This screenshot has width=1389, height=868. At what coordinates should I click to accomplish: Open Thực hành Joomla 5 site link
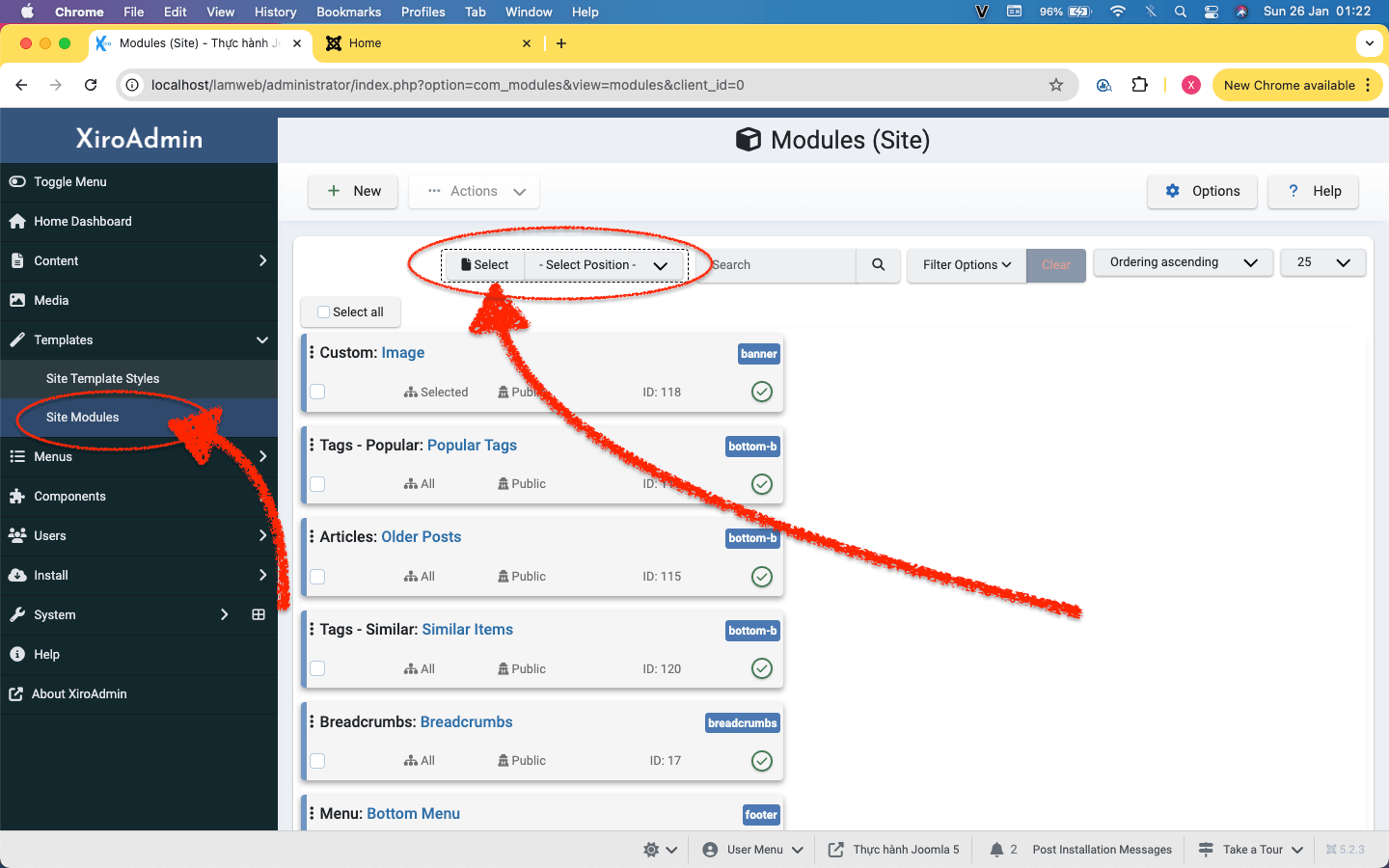pyautogui.click(x=894, y=850)
